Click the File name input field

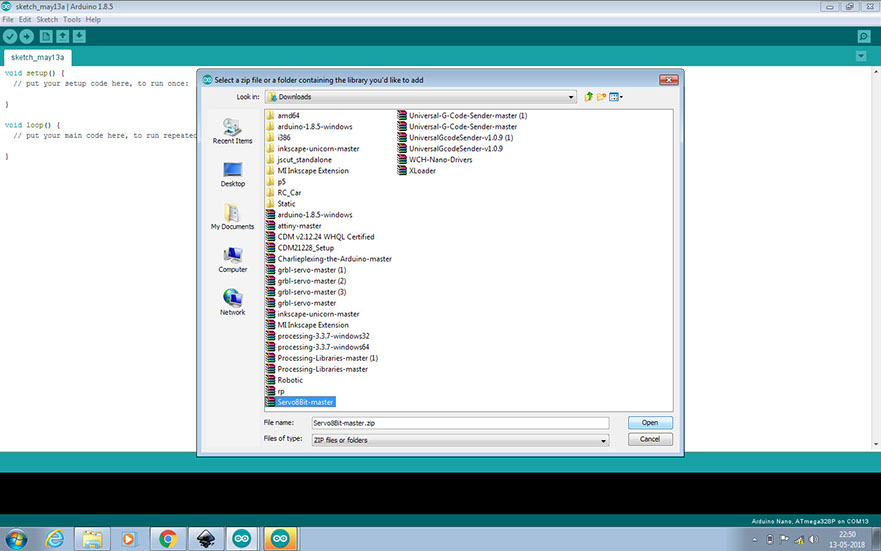[x=460, y=423]
